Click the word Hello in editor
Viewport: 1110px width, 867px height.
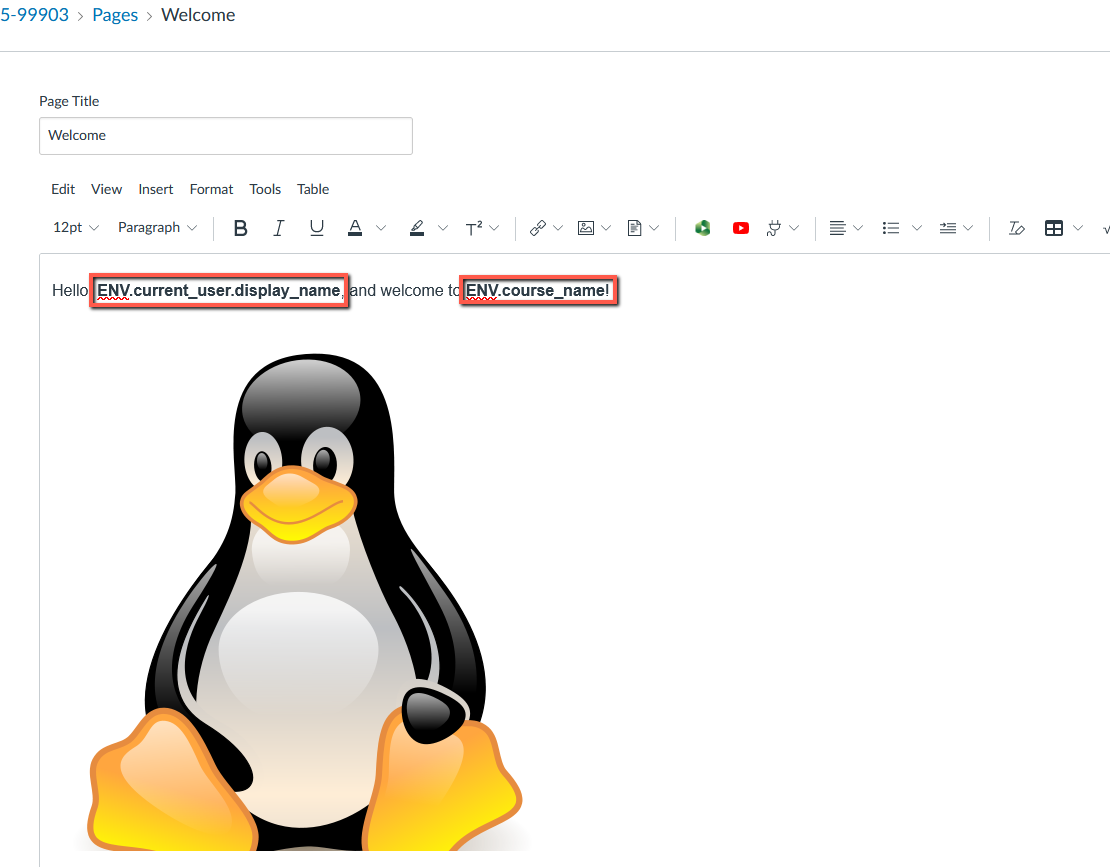pyautogui.click(x=70, y=291)
